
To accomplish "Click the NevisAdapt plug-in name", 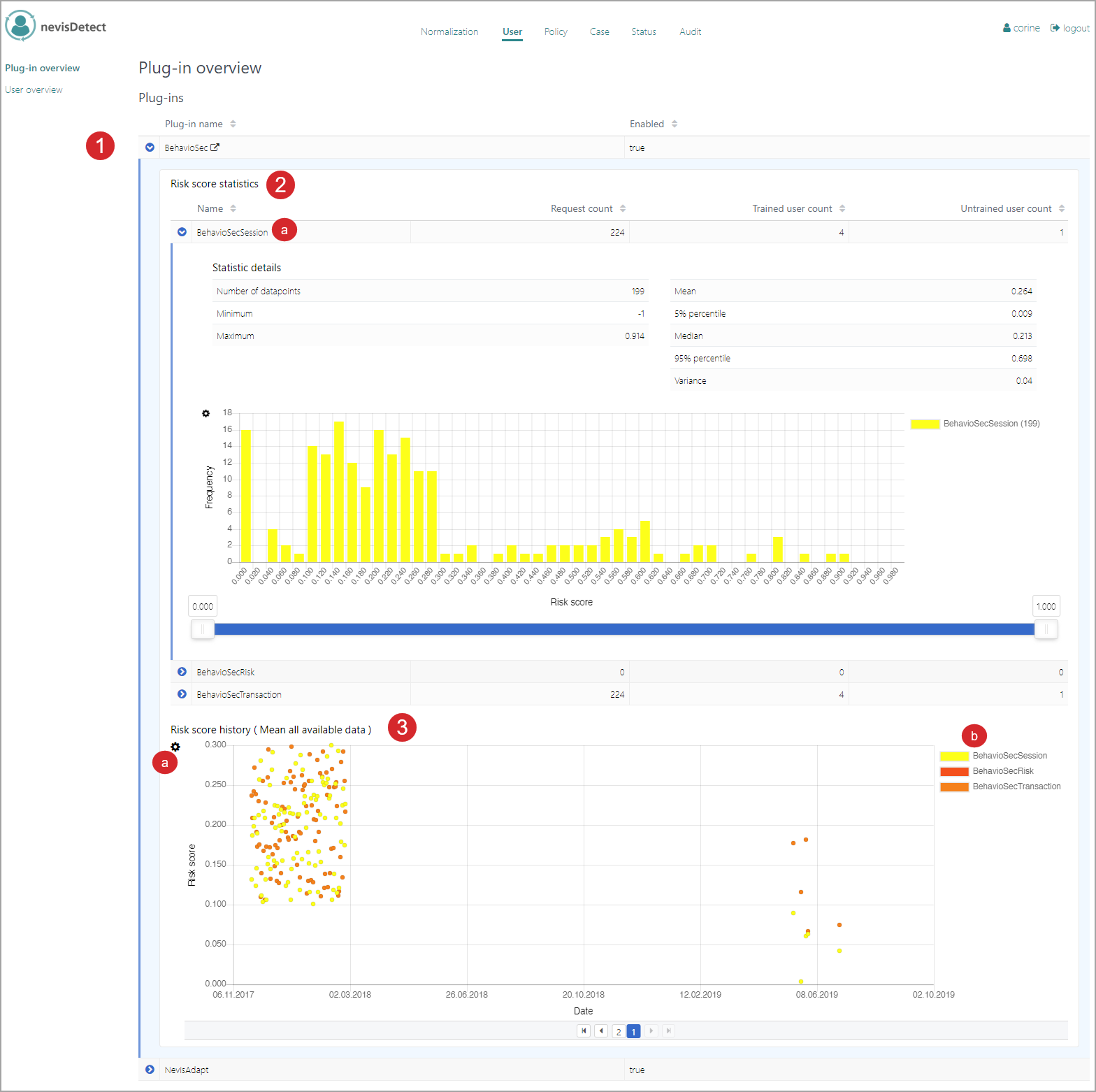I will [187, 1070].
